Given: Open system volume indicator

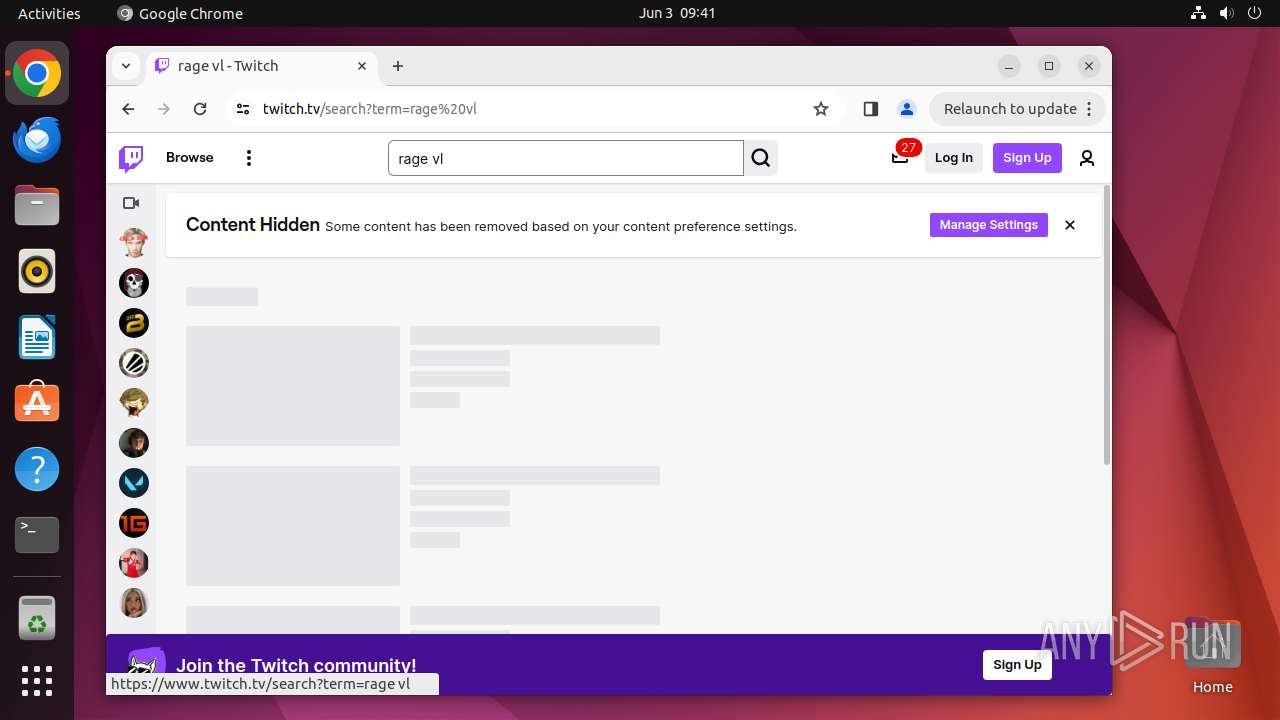Looking at the screenshot, I should click(1226, 13).
